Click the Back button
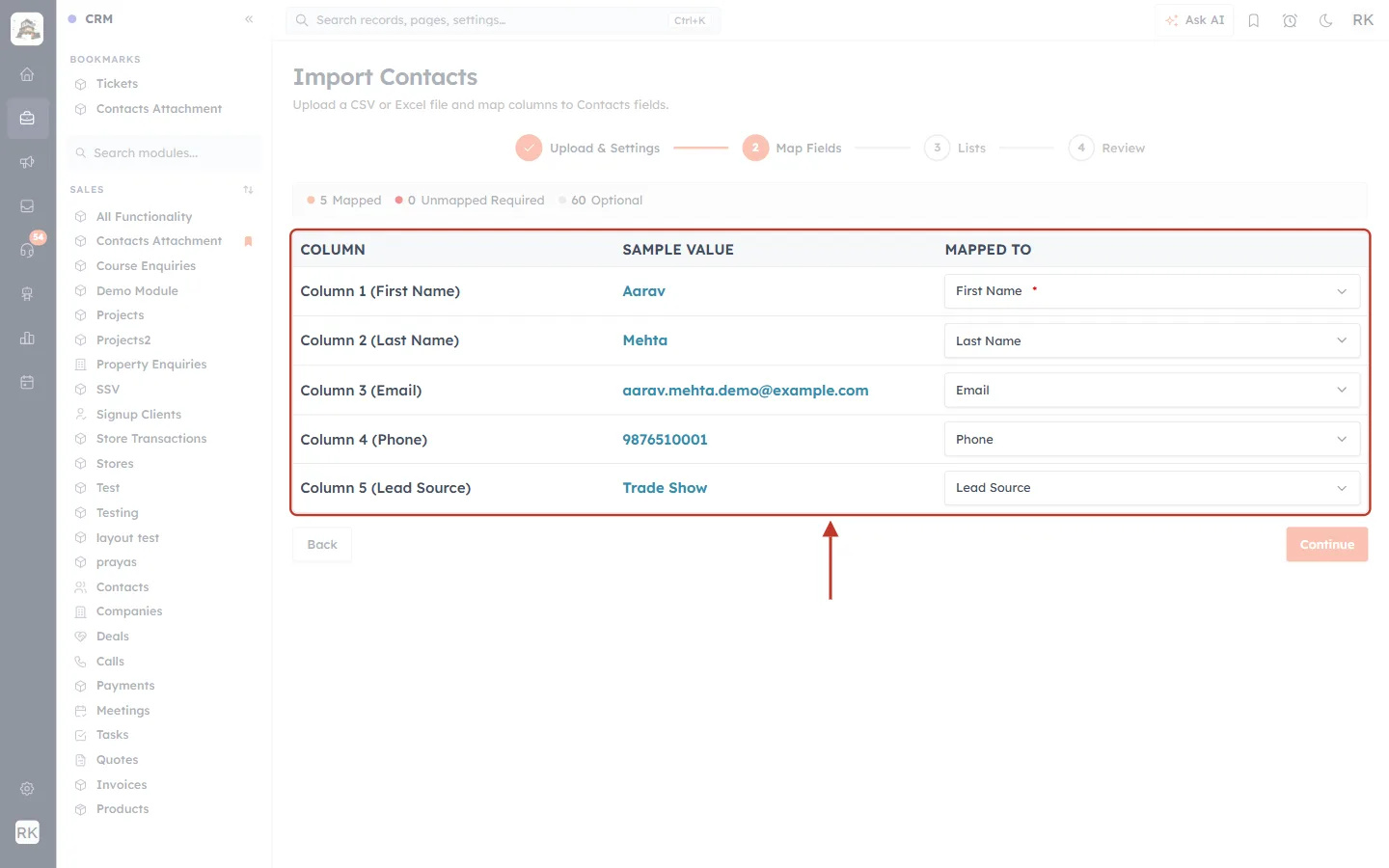The width and height of the screenshot is (1389, 868). pos(322,544)
